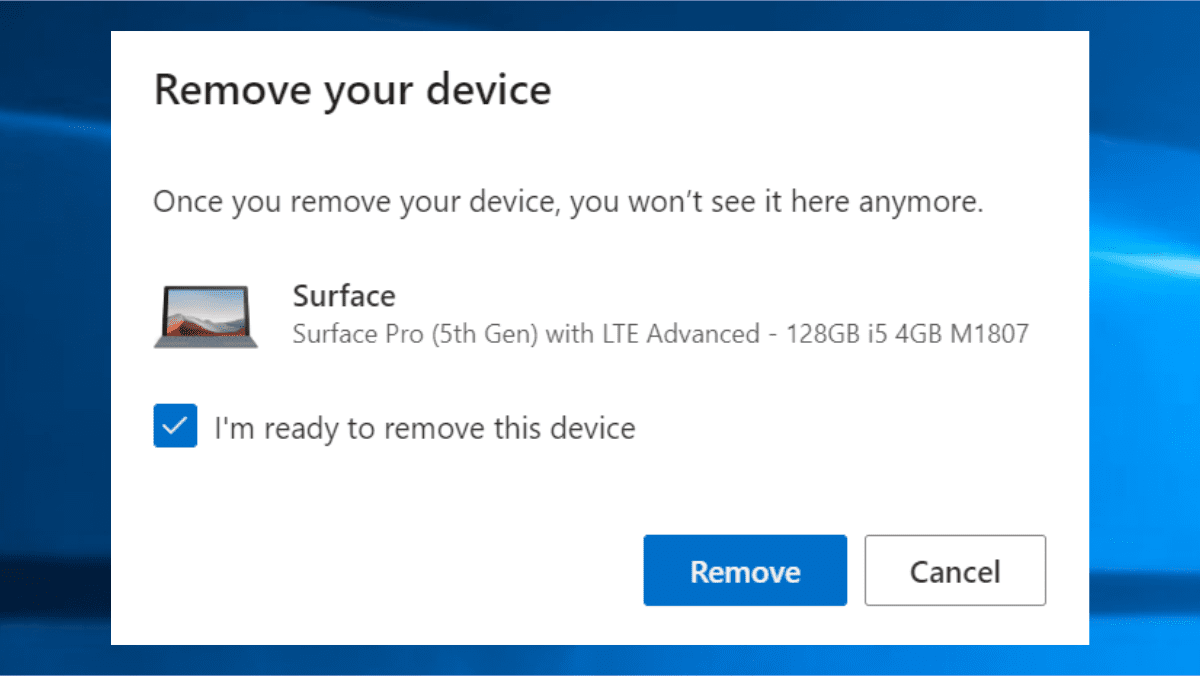The height and width of the screenshot is (676, 1200).
Task: Uncheck the ready to remove checkbox
Action: tap(175, 427)
